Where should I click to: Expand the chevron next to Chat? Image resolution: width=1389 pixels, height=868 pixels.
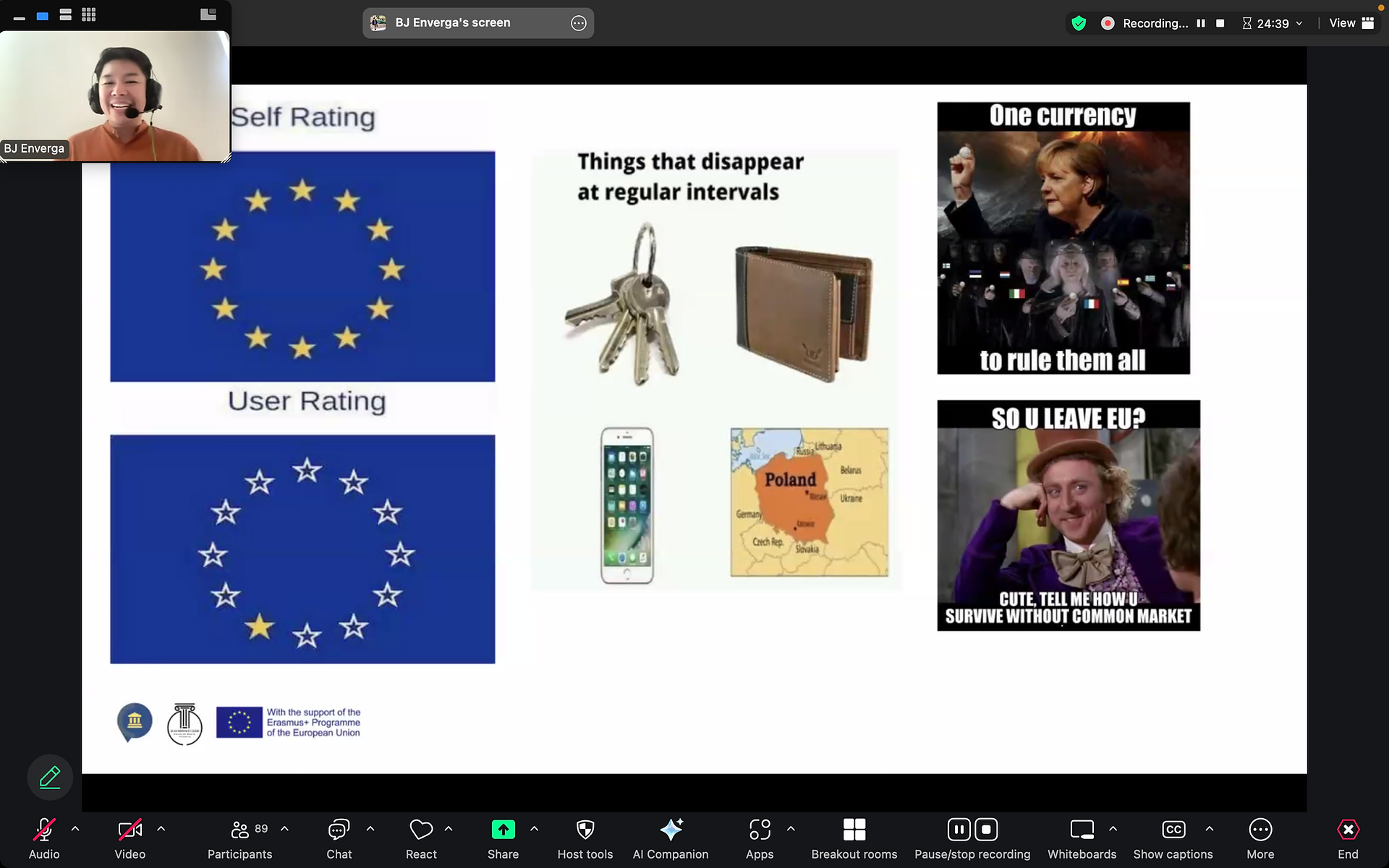(x=370, y=829)
